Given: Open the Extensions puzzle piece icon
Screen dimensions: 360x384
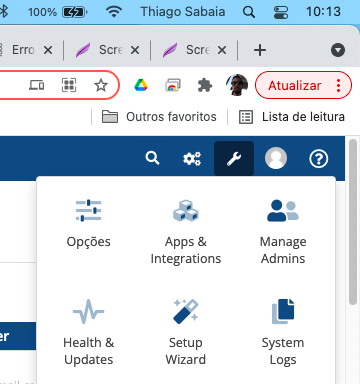Looking at the screenshot, I should [205, 85].
